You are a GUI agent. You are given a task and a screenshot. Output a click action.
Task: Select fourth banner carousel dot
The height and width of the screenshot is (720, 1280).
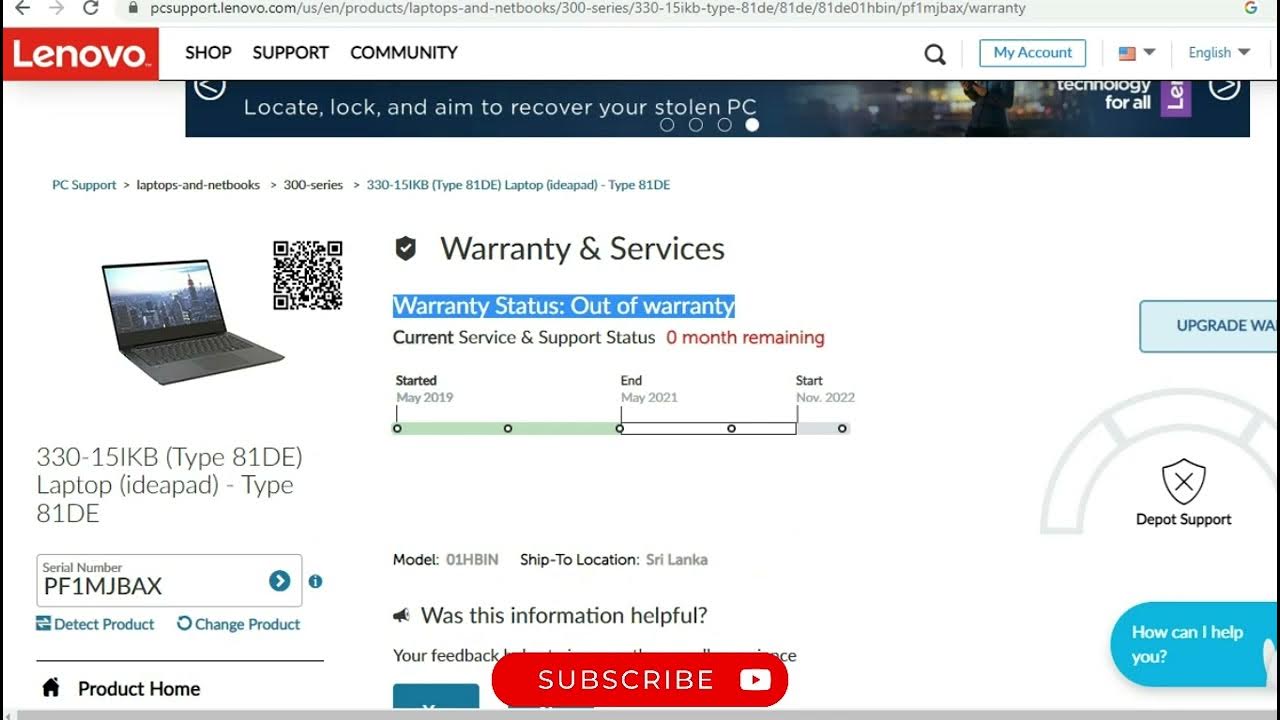(752, 125)
